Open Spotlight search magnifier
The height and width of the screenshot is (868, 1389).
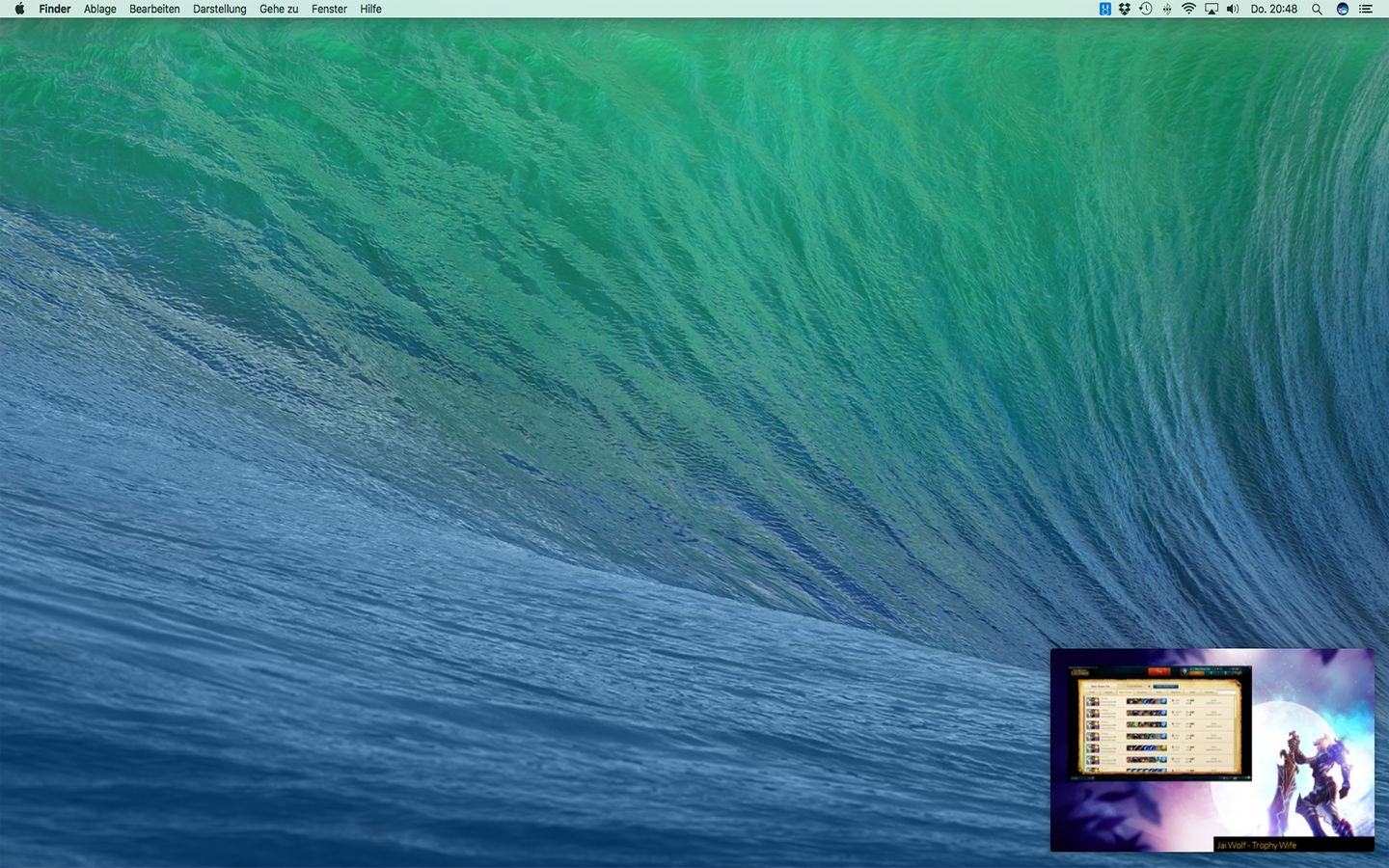coord(1317,9)
